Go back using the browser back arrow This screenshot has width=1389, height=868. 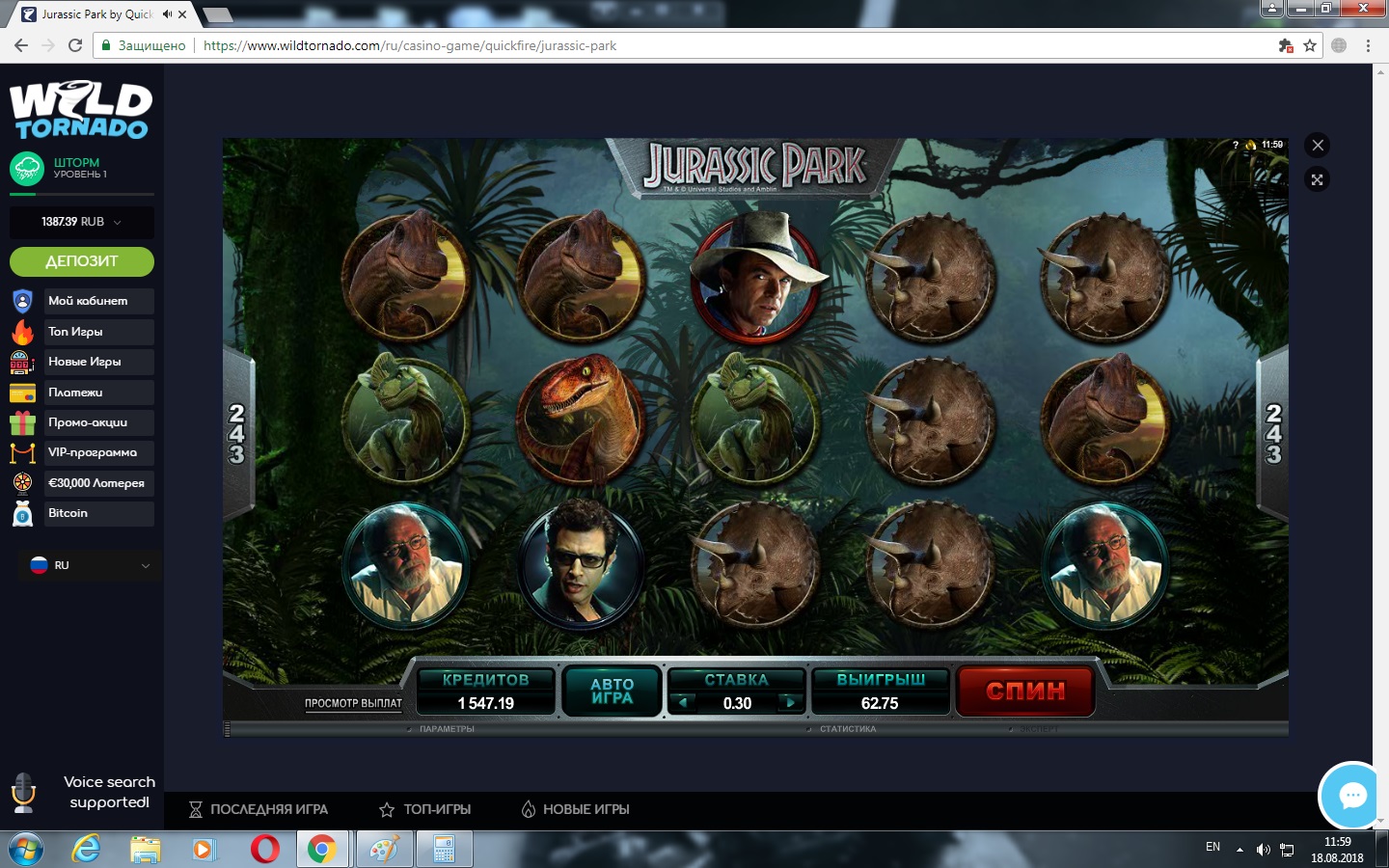point(21,45)
